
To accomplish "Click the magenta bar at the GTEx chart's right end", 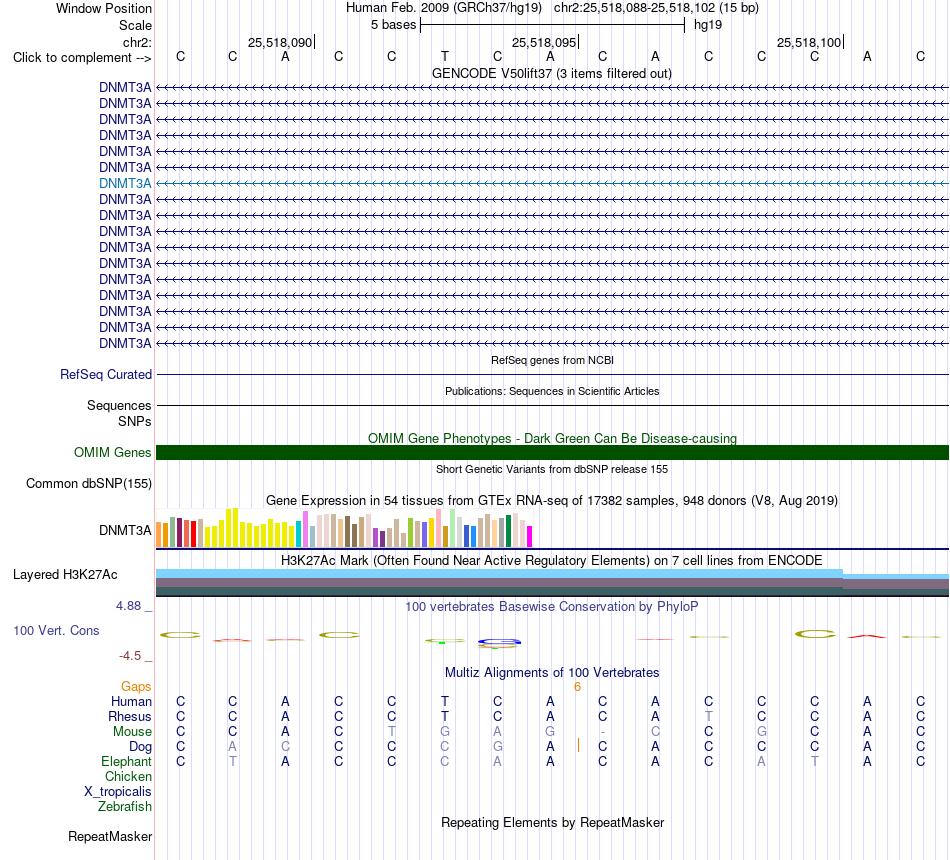I will [x=530, y=537].
